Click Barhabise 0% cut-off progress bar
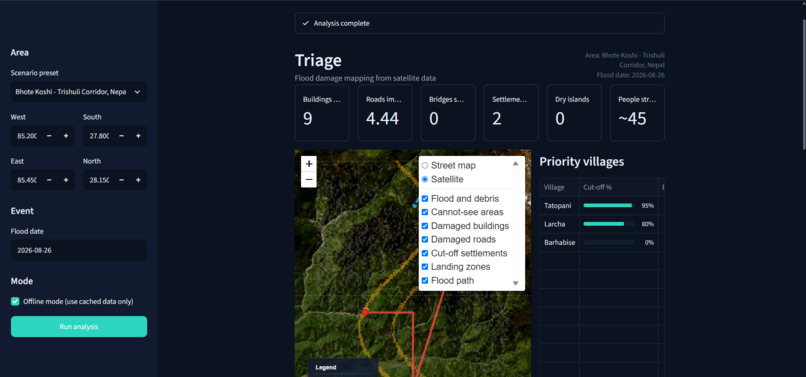This screenshot has width=806, height=377. point(609,242)
